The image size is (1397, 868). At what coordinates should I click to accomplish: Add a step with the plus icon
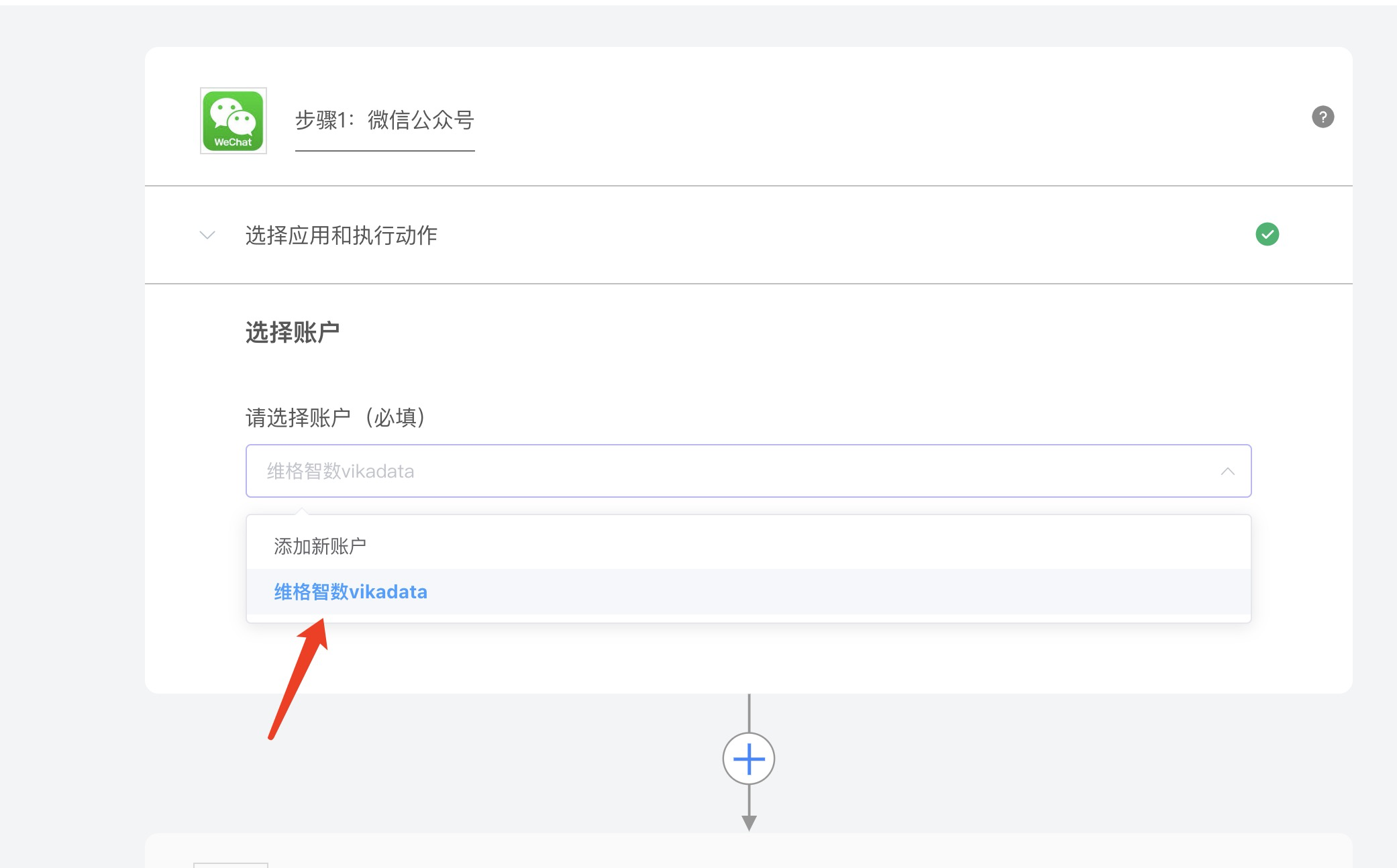[748, 759]
